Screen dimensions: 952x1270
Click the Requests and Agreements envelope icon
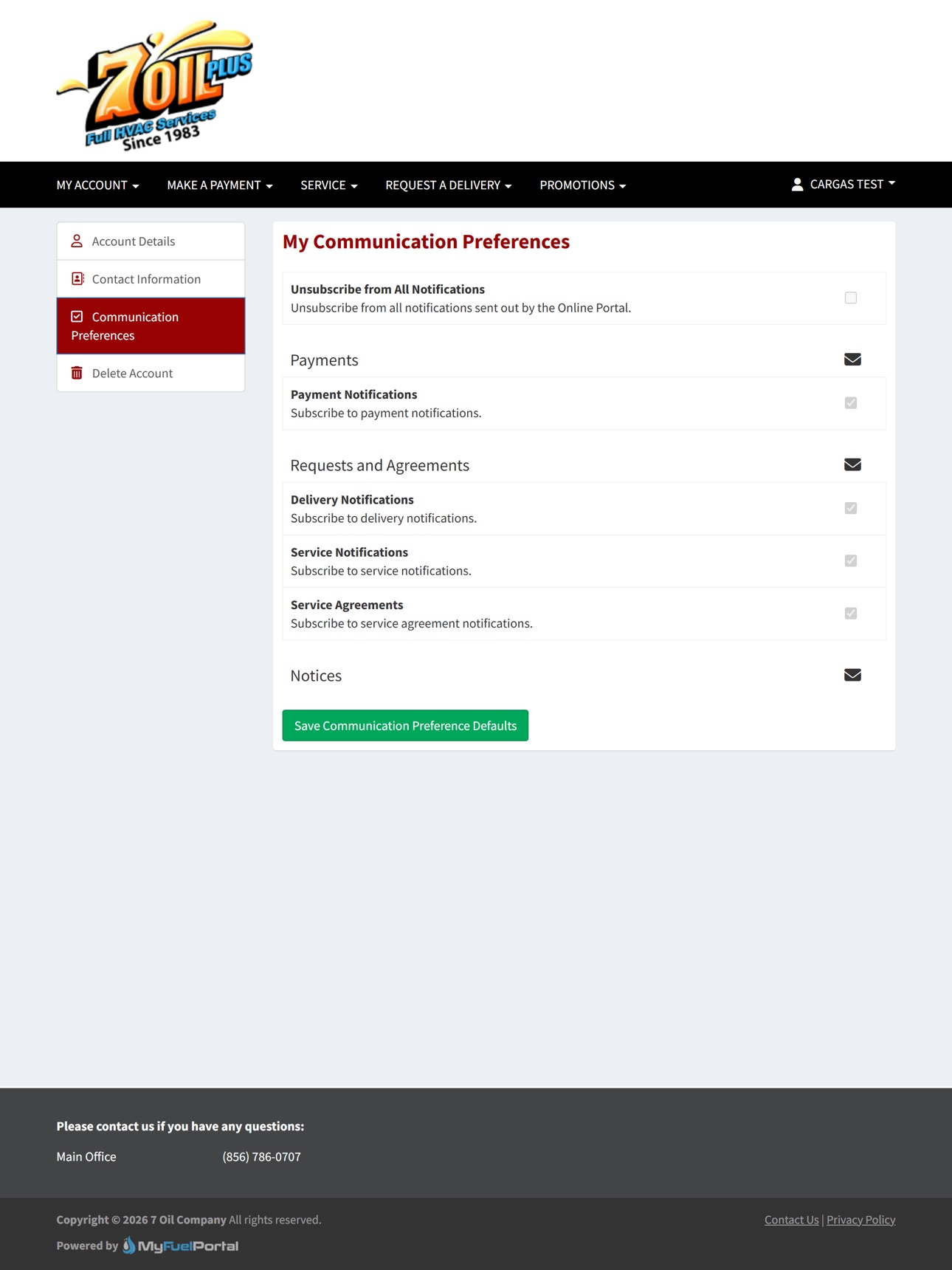tap(852, 464)
